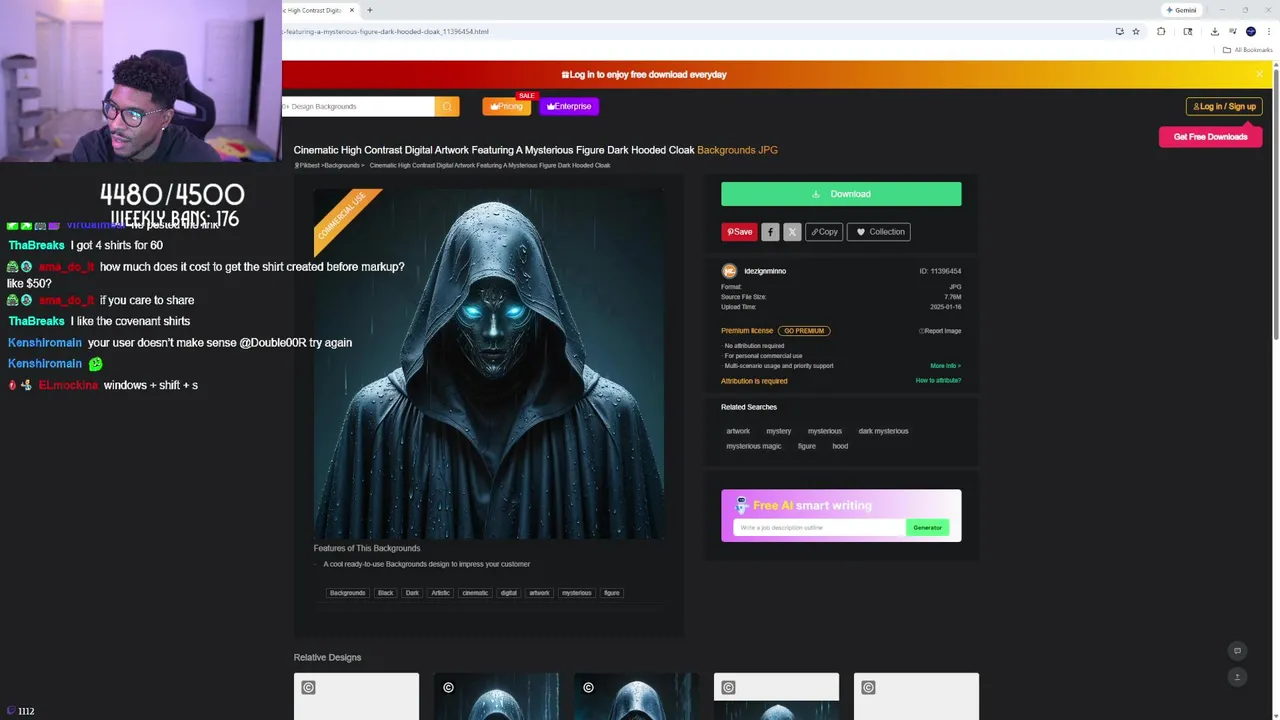The image size is (1280, 720).
Task: Open the Log in / Sign up dialog
Action: click(x=1224, y=106)
